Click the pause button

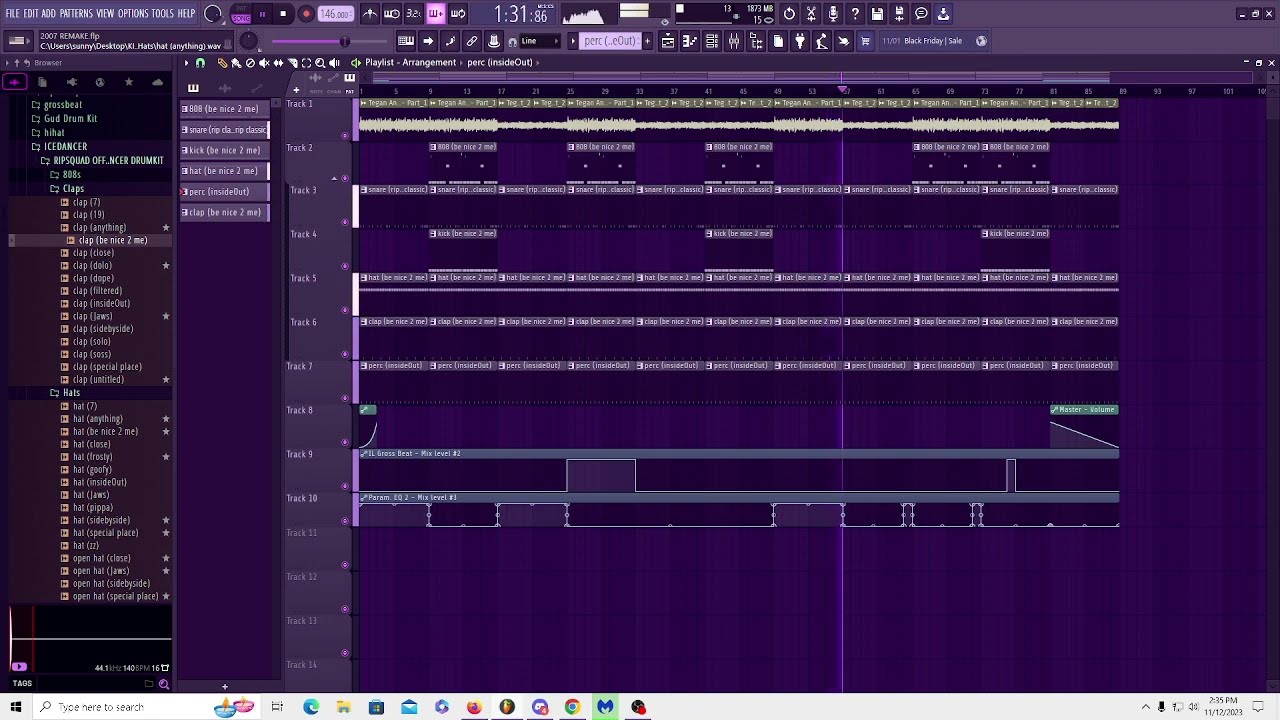(262, 14)
